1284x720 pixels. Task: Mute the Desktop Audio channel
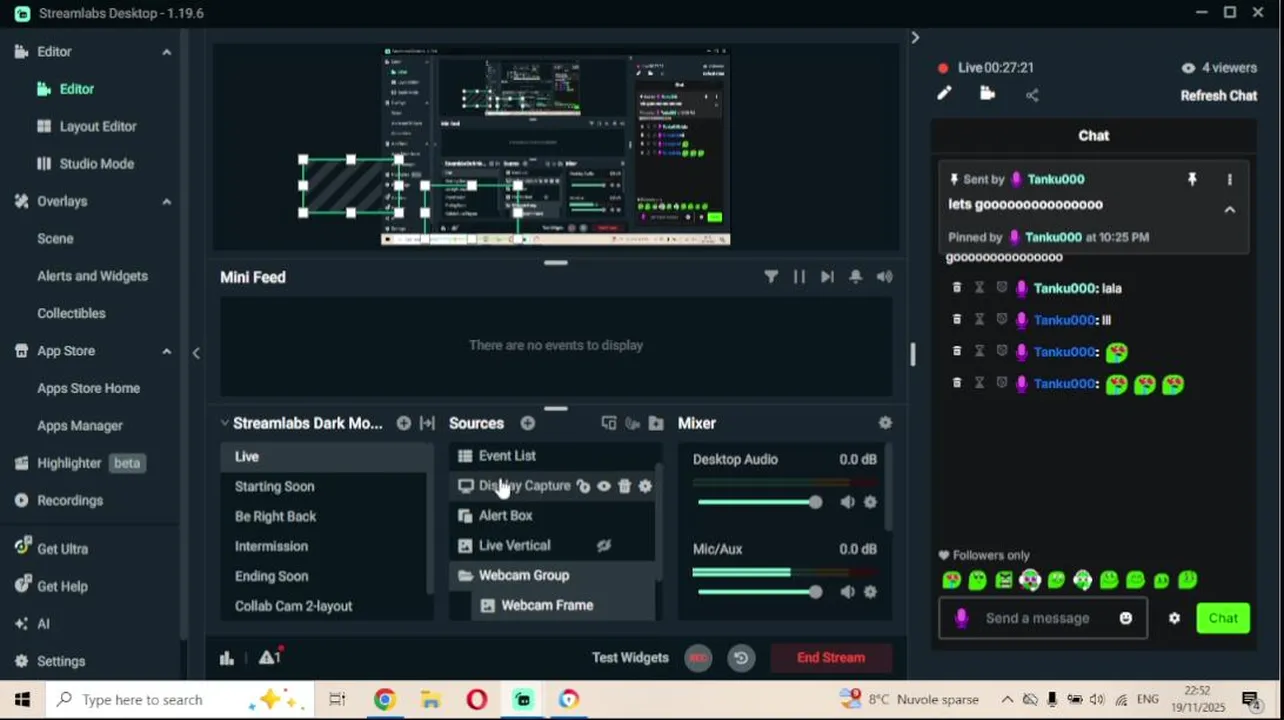tap(848, 502)
